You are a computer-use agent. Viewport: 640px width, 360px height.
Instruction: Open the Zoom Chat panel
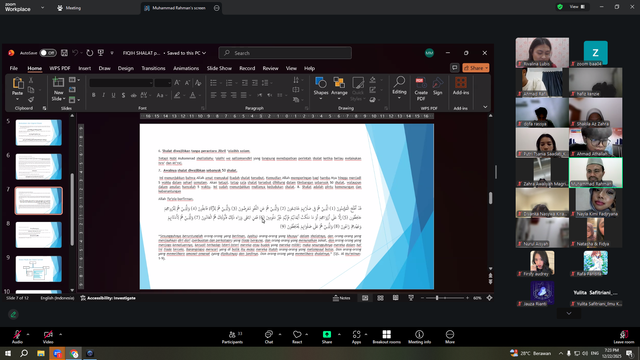point(269,337)
